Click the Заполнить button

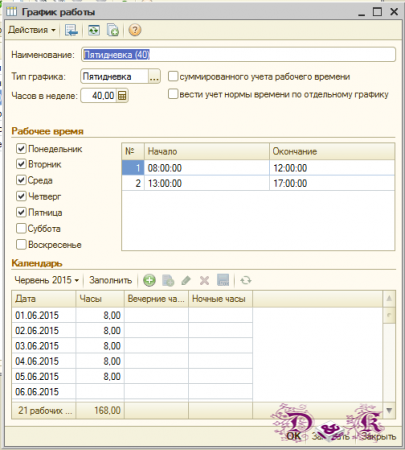click(110, 280)
